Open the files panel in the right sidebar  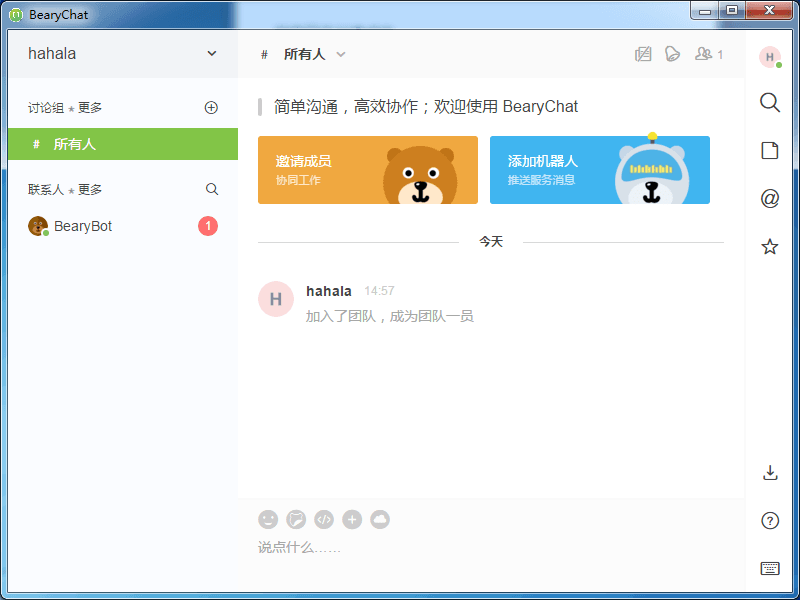[769, 151]
